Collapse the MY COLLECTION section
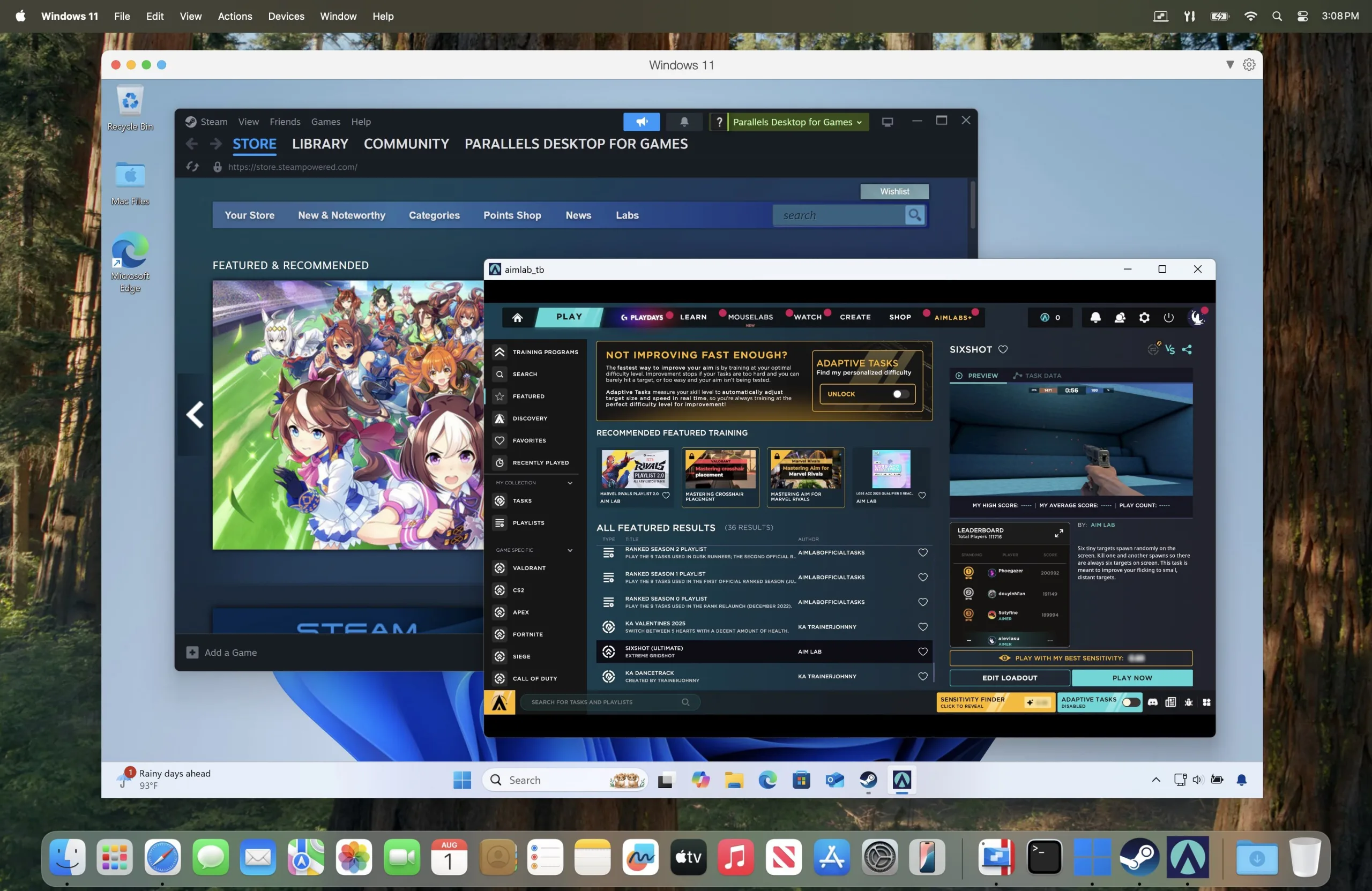 tap(570, 482)
